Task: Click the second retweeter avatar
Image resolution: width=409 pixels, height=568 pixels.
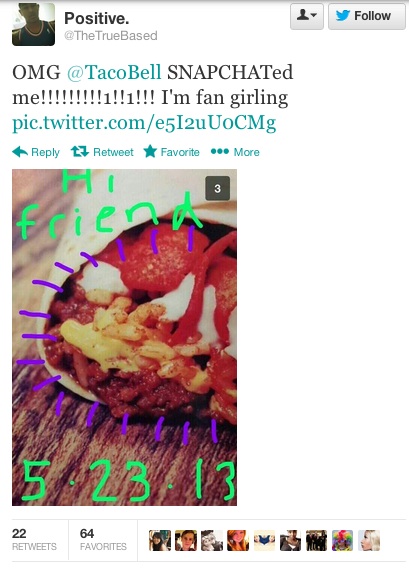Action: coord(186,540)
